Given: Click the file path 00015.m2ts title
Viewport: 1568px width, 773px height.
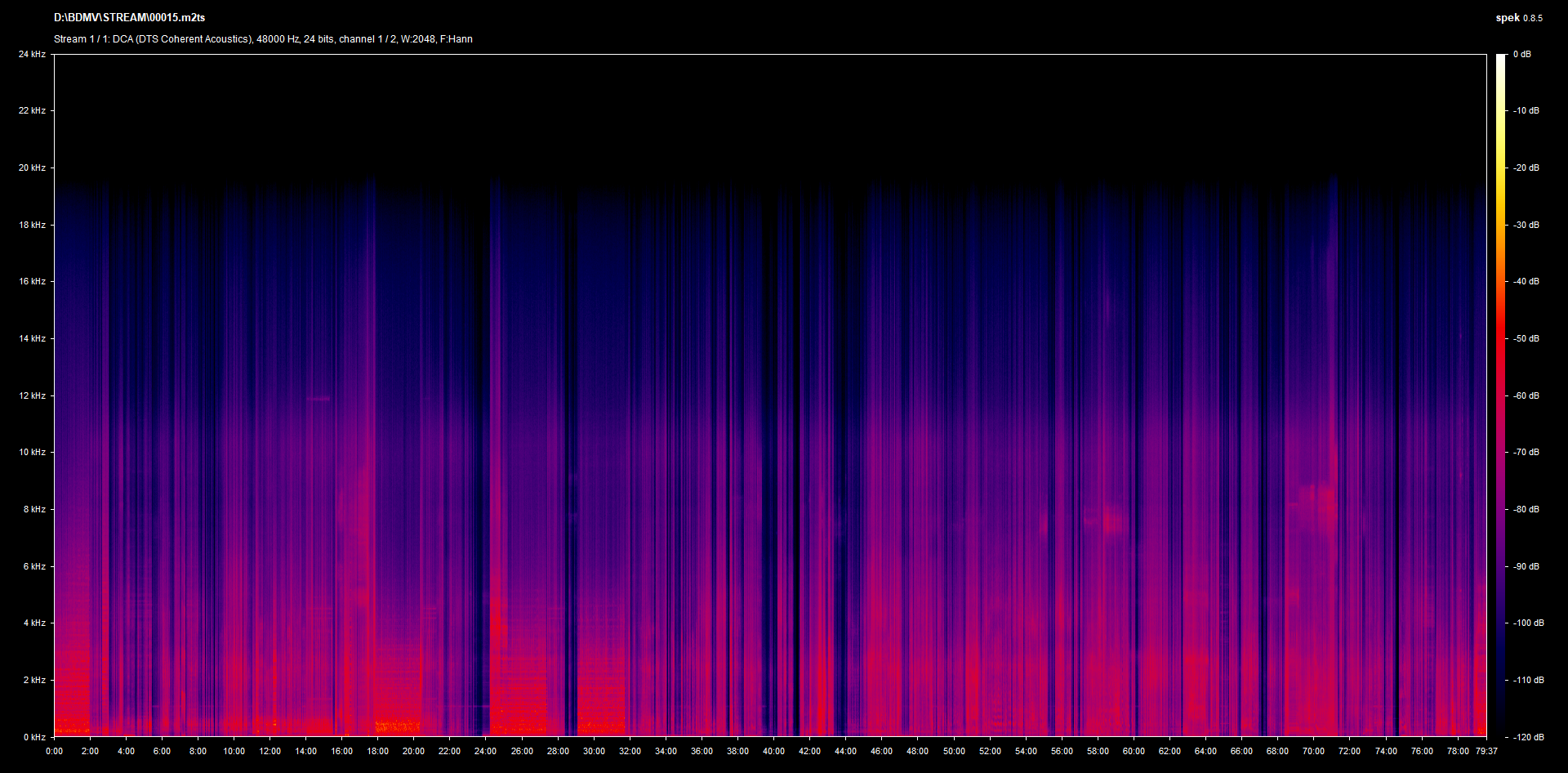Looking at the screenshot, I should (x=129, y=17).
